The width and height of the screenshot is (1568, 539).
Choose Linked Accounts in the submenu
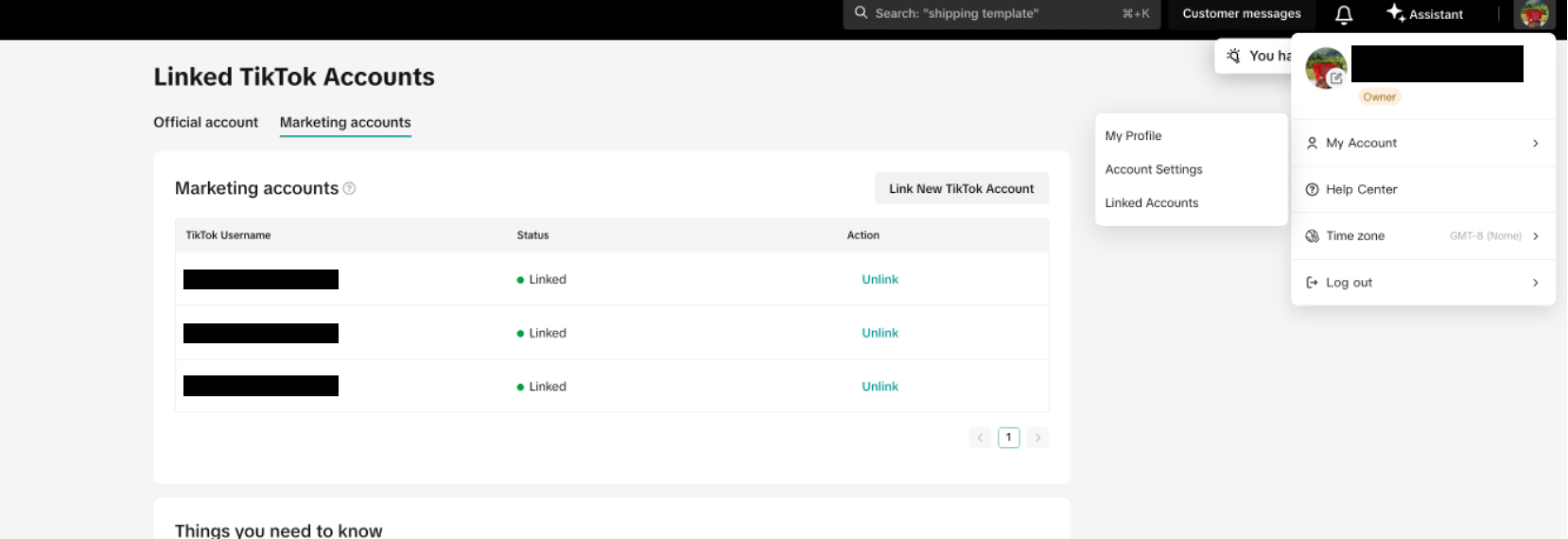(x=1151, y=202)
